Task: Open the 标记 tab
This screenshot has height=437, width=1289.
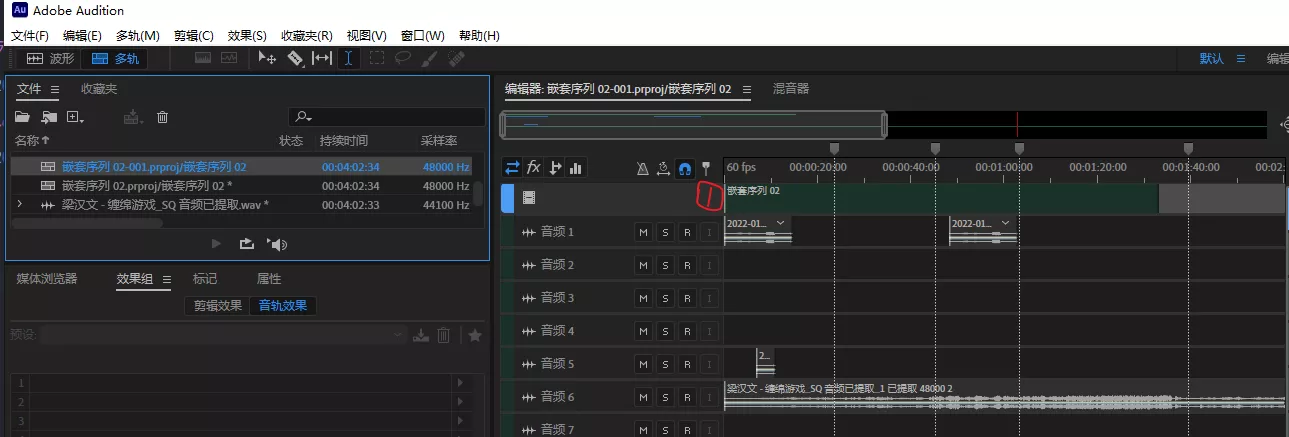Action: (x=205, y=279)
